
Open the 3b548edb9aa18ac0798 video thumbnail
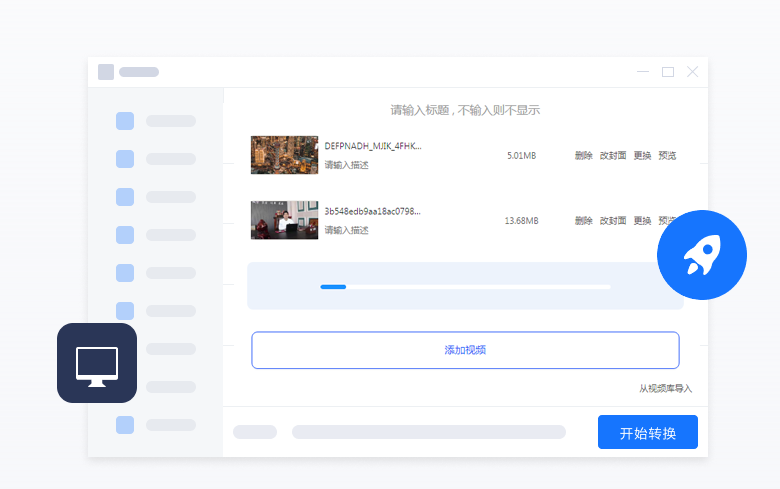[x=284, y=220]
